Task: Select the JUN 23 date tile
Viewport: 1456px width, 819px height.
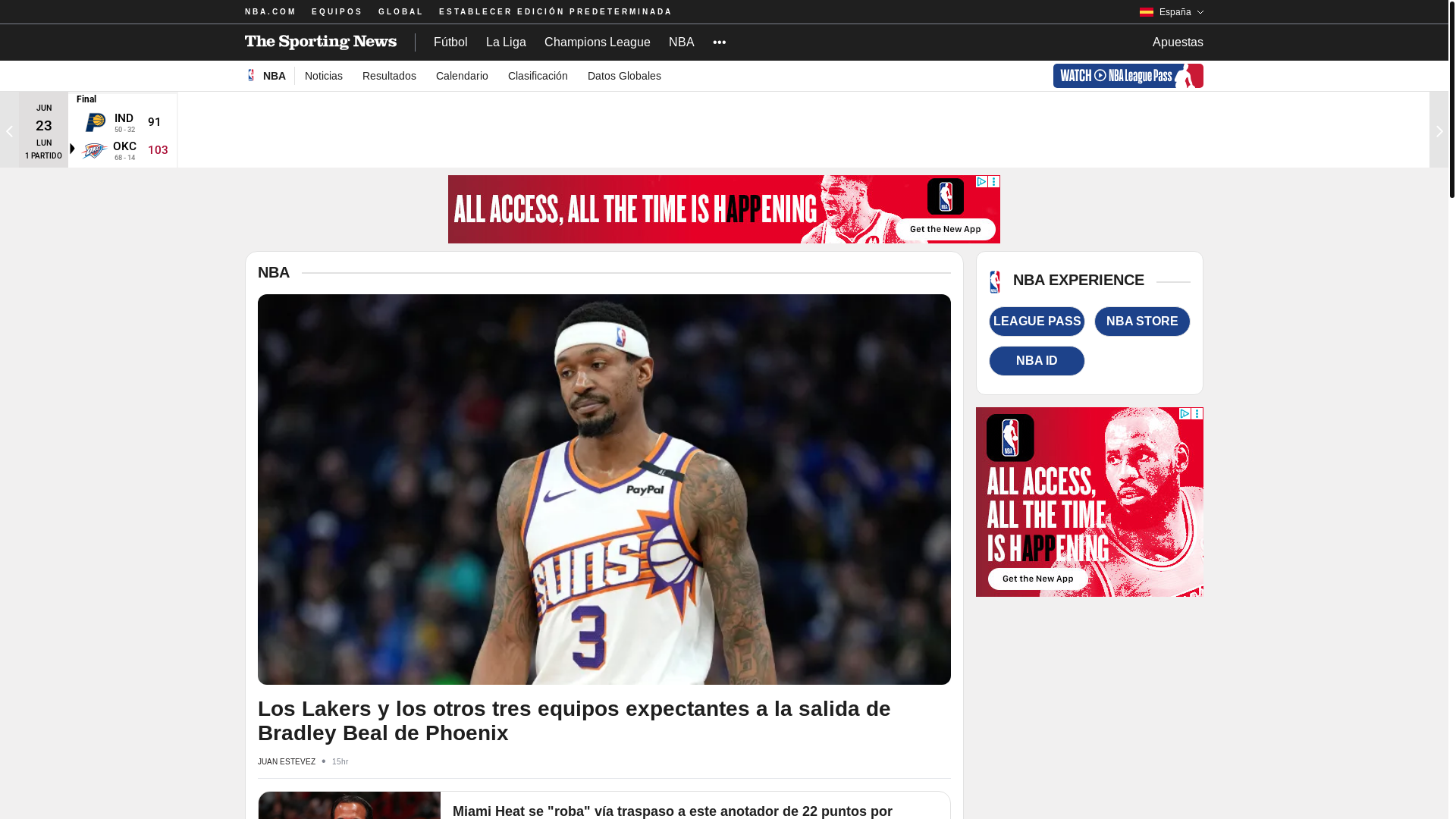Action: 44,130
